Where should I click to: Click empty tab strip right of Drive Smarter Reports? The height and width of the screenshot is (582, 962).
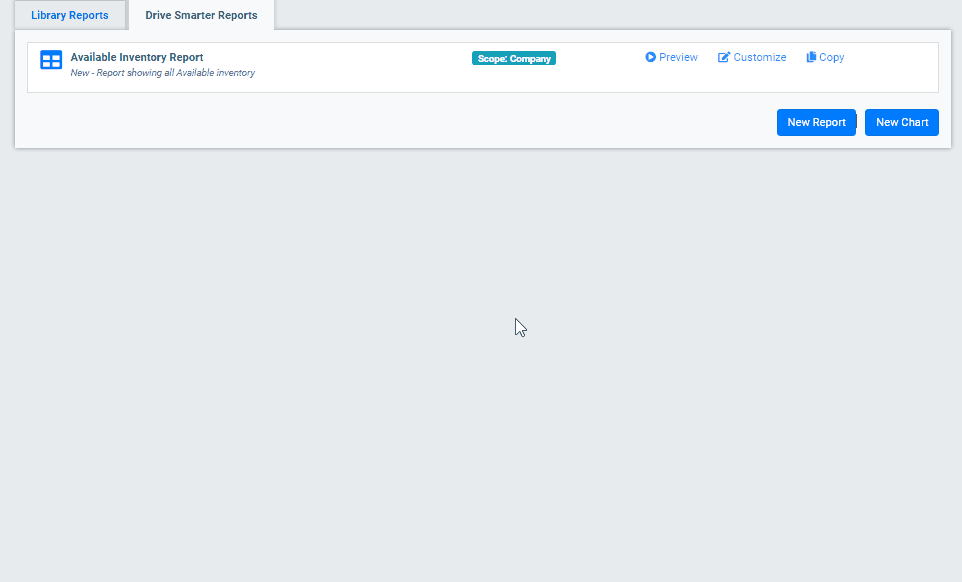600,15
